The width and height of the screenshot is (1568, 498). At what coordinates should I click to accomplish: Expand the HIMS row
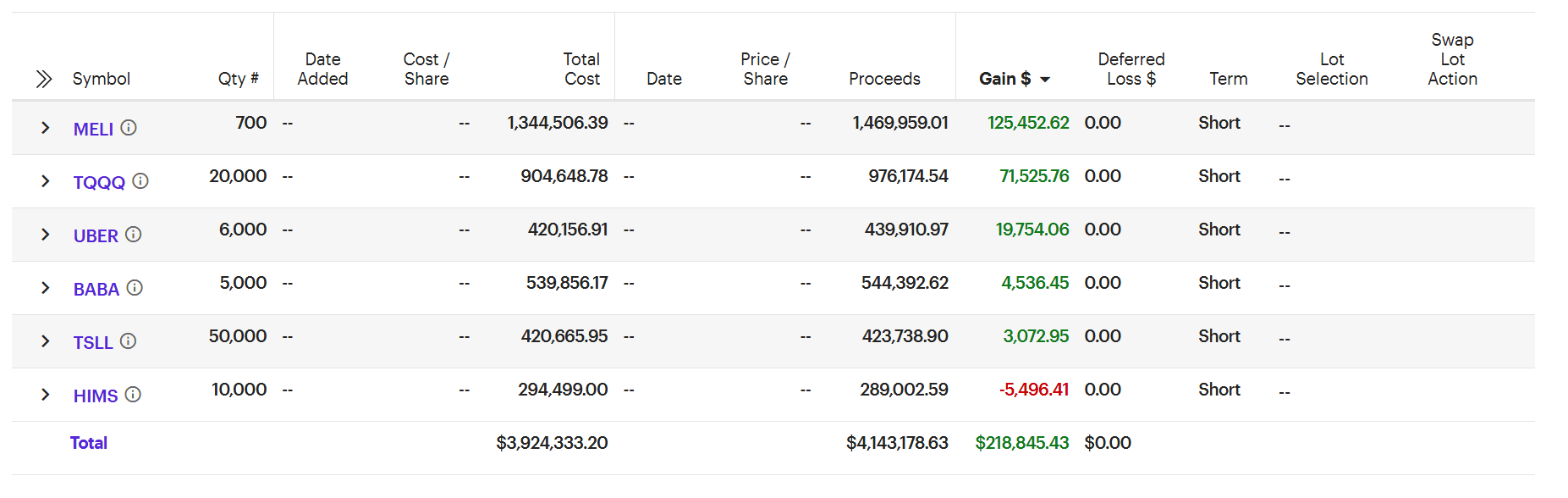pos(46,395)
